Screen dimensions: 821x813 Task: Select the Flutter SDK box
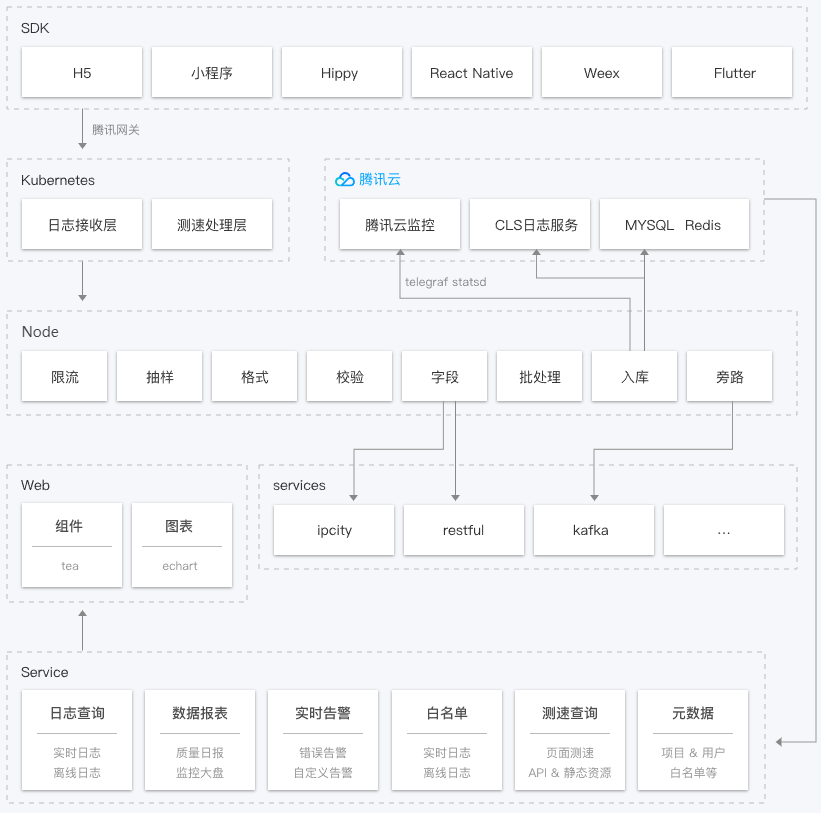coord(731,72)
